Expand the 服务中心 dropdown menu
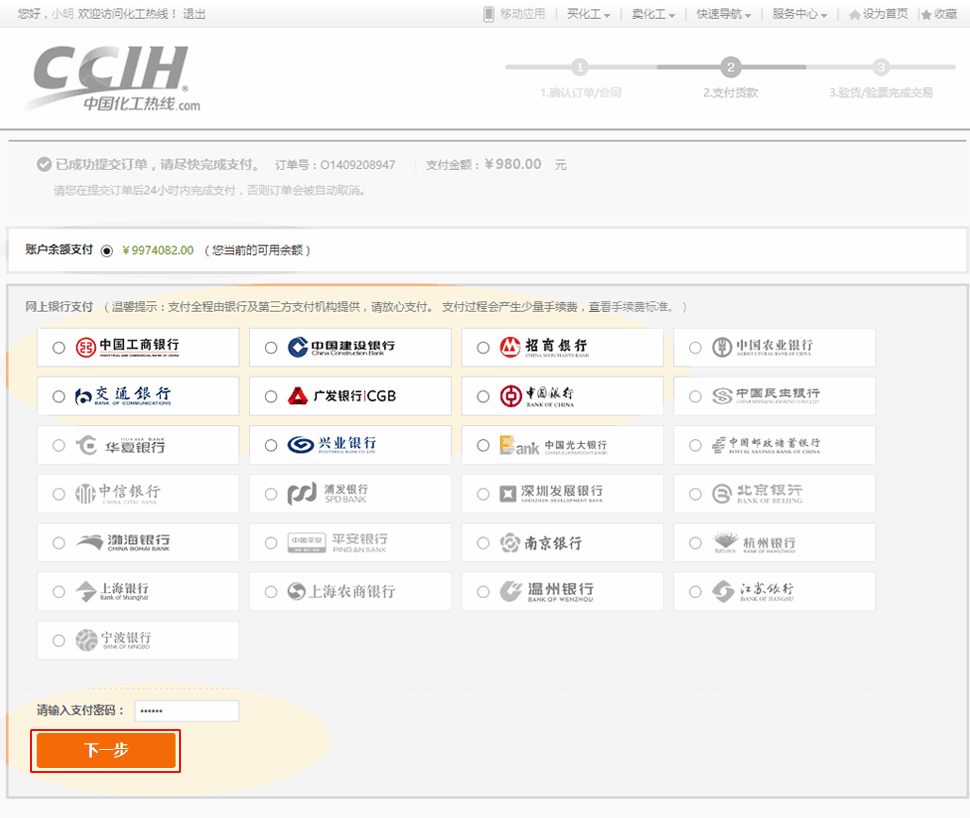Screen dimensions: 970x818 tap(799, 14)
